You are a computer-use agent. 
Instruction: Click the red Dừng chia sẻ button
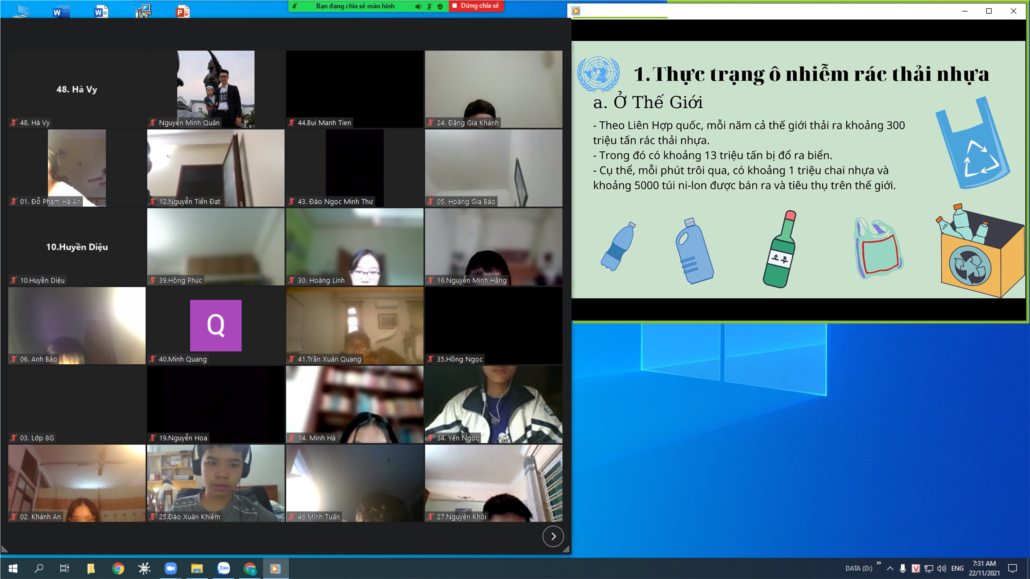click(x=476, y=6)
